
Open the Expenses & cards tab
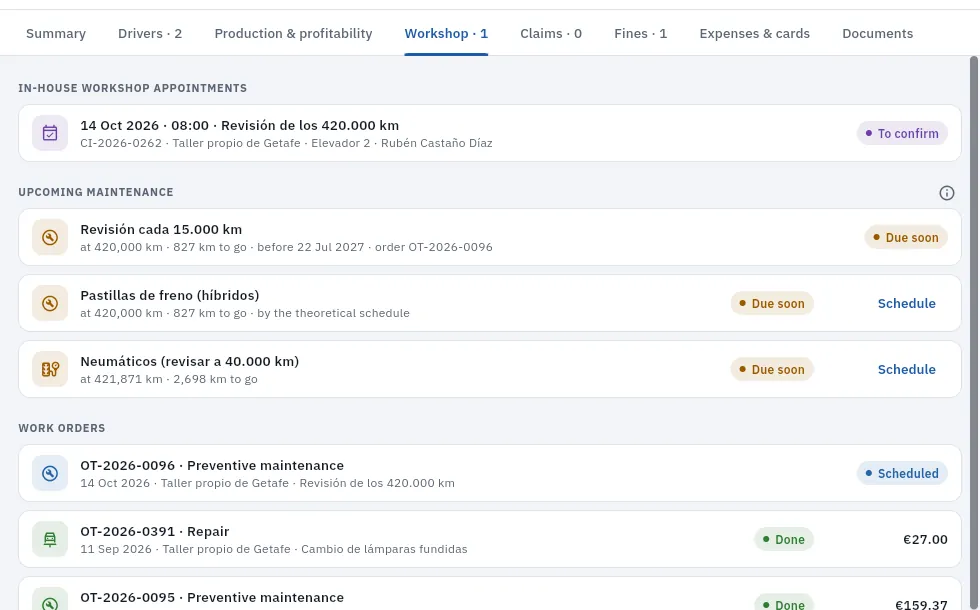[x=754, y=34]
